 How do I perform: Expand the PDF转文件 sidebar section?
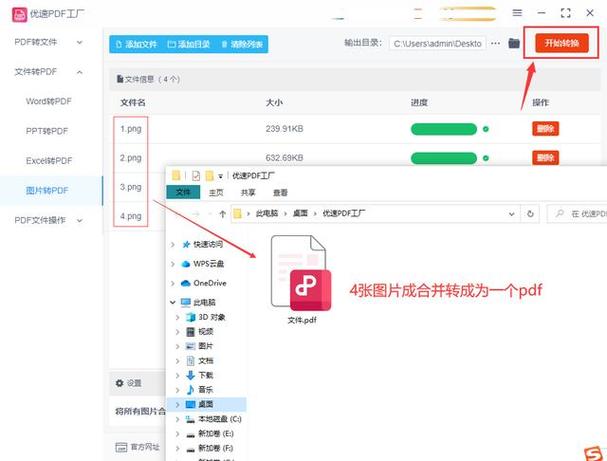79,42
